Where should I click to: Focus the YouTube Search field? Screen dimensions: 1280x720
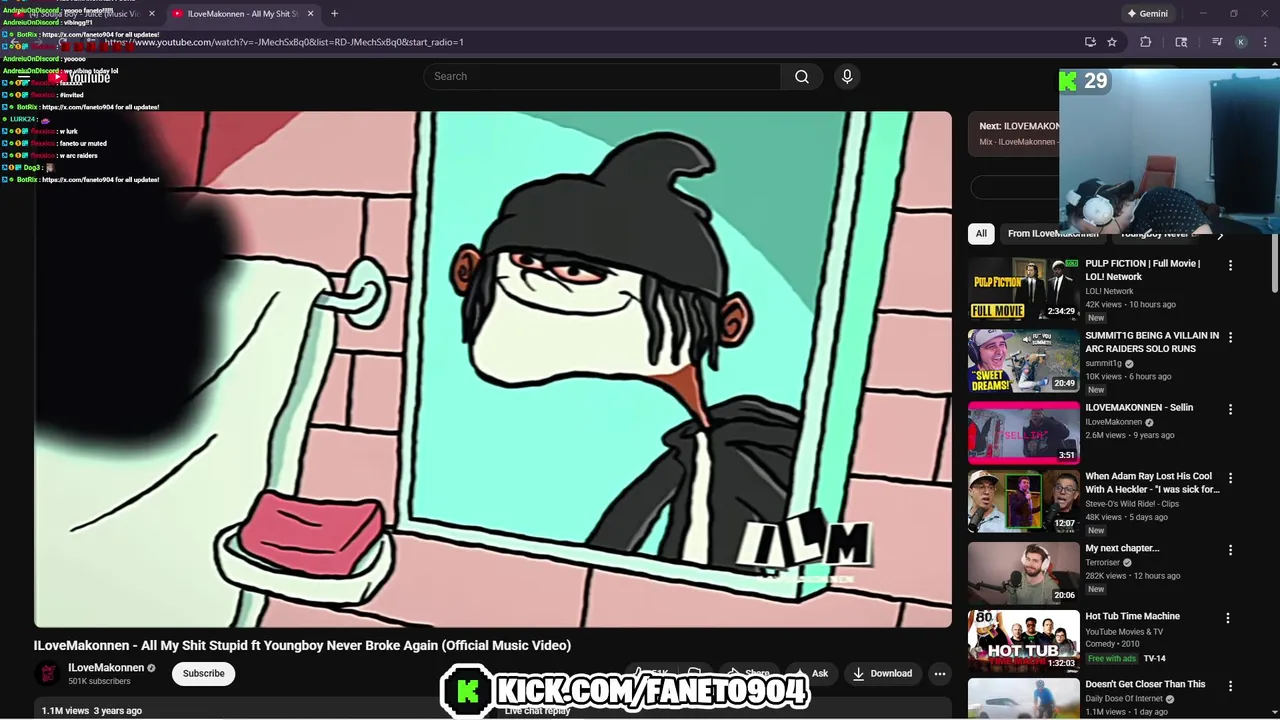coord(602,76)
